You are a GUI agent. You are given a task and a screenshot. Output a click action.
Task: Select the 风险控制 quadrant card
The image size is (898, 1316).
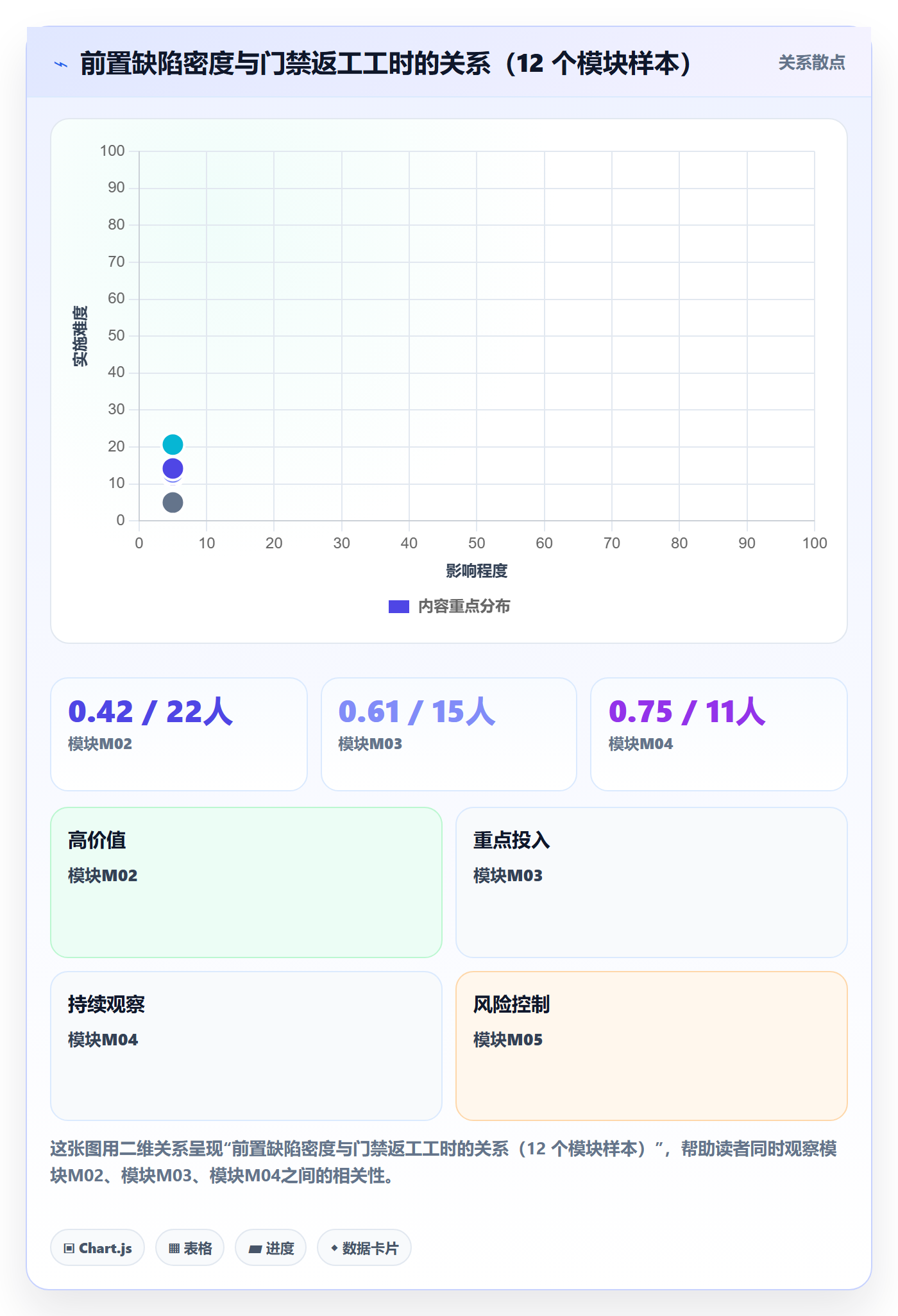[x=652, y=1046]
